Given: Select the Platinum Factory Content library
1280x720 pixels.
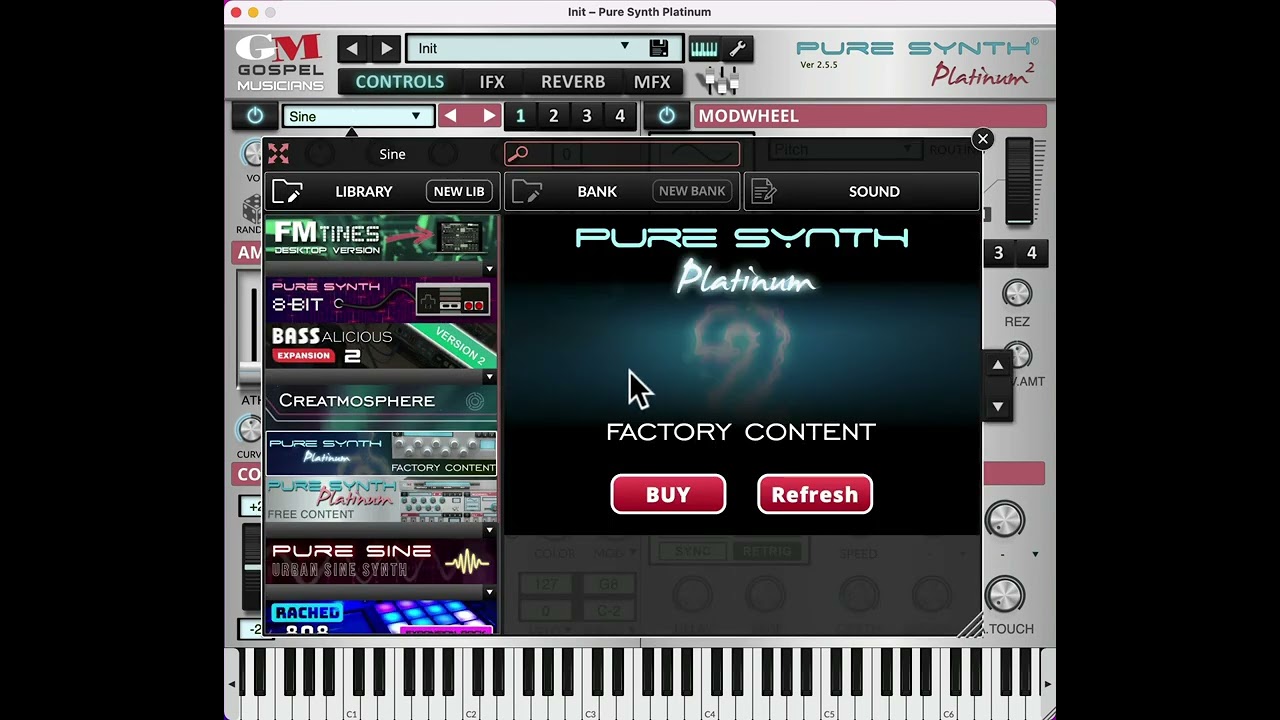Looking at the screenshot, I should [x=381, y=453].
